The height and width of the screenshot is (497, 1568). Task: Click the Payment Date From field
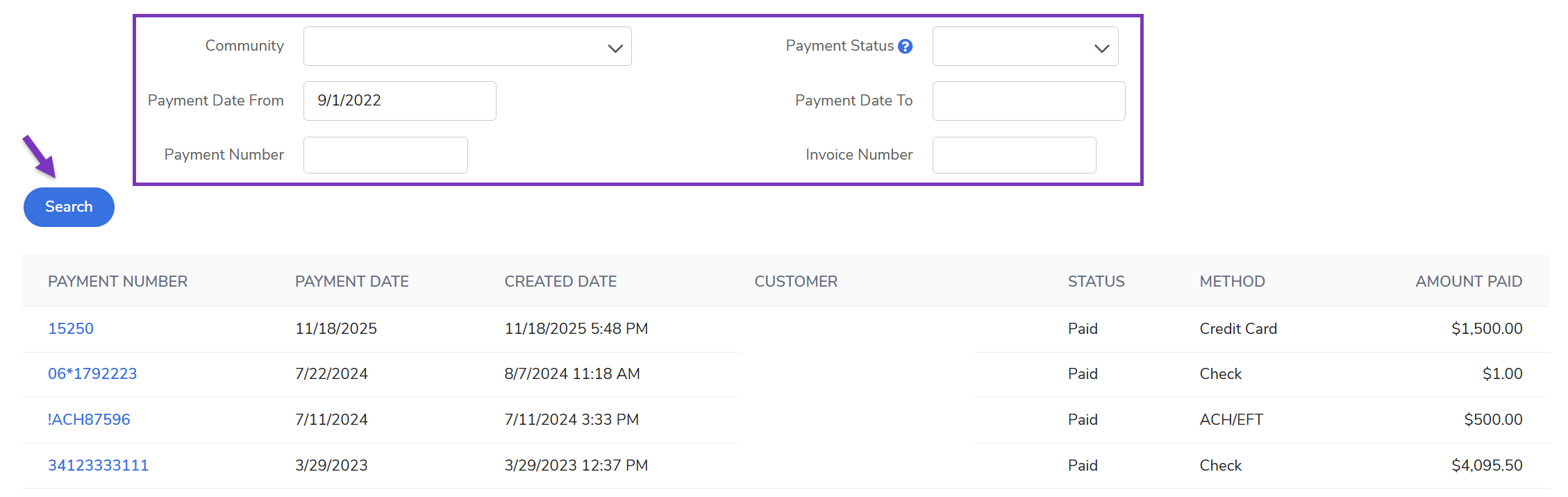point(399,101)
